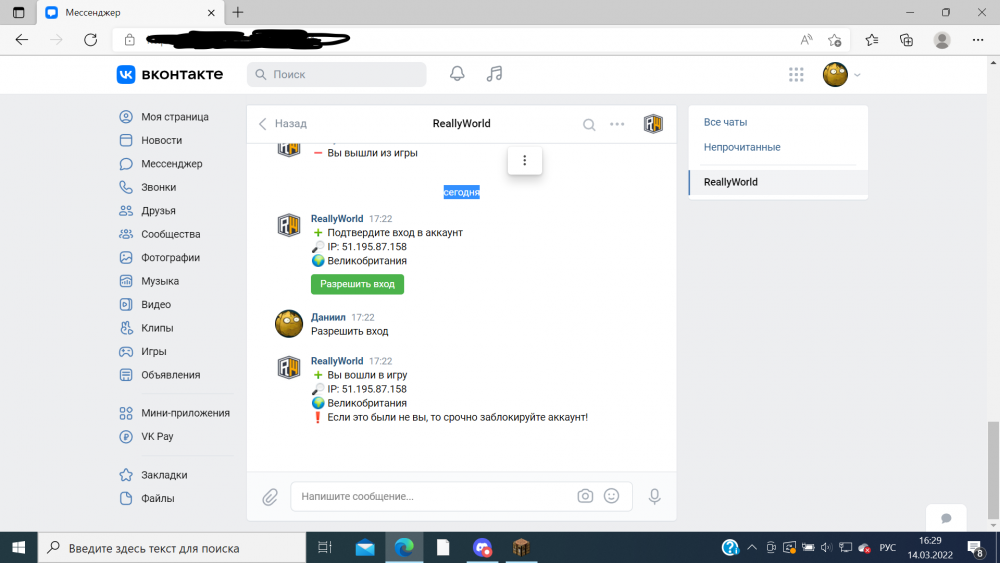Viewport: 1000px width, 563px height.
Task: Open Minecraft block icon on taskbar
Action: click(521, 548)
